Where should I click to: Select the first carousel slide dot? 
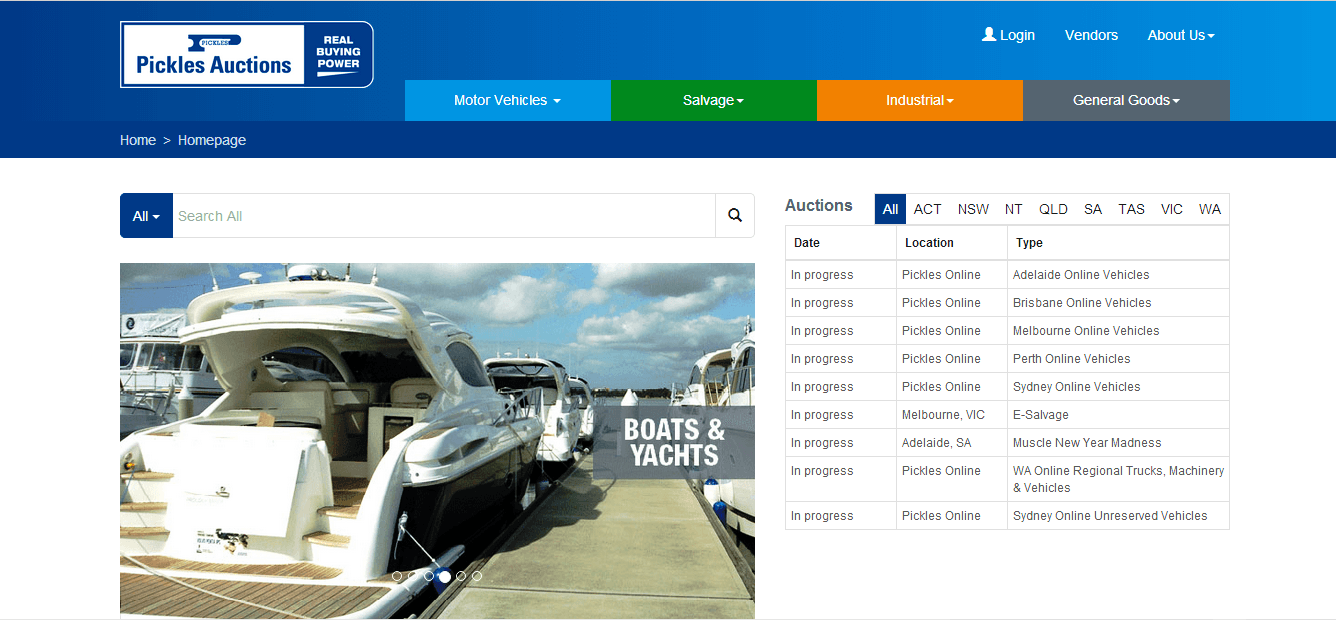tap(397, 576)
